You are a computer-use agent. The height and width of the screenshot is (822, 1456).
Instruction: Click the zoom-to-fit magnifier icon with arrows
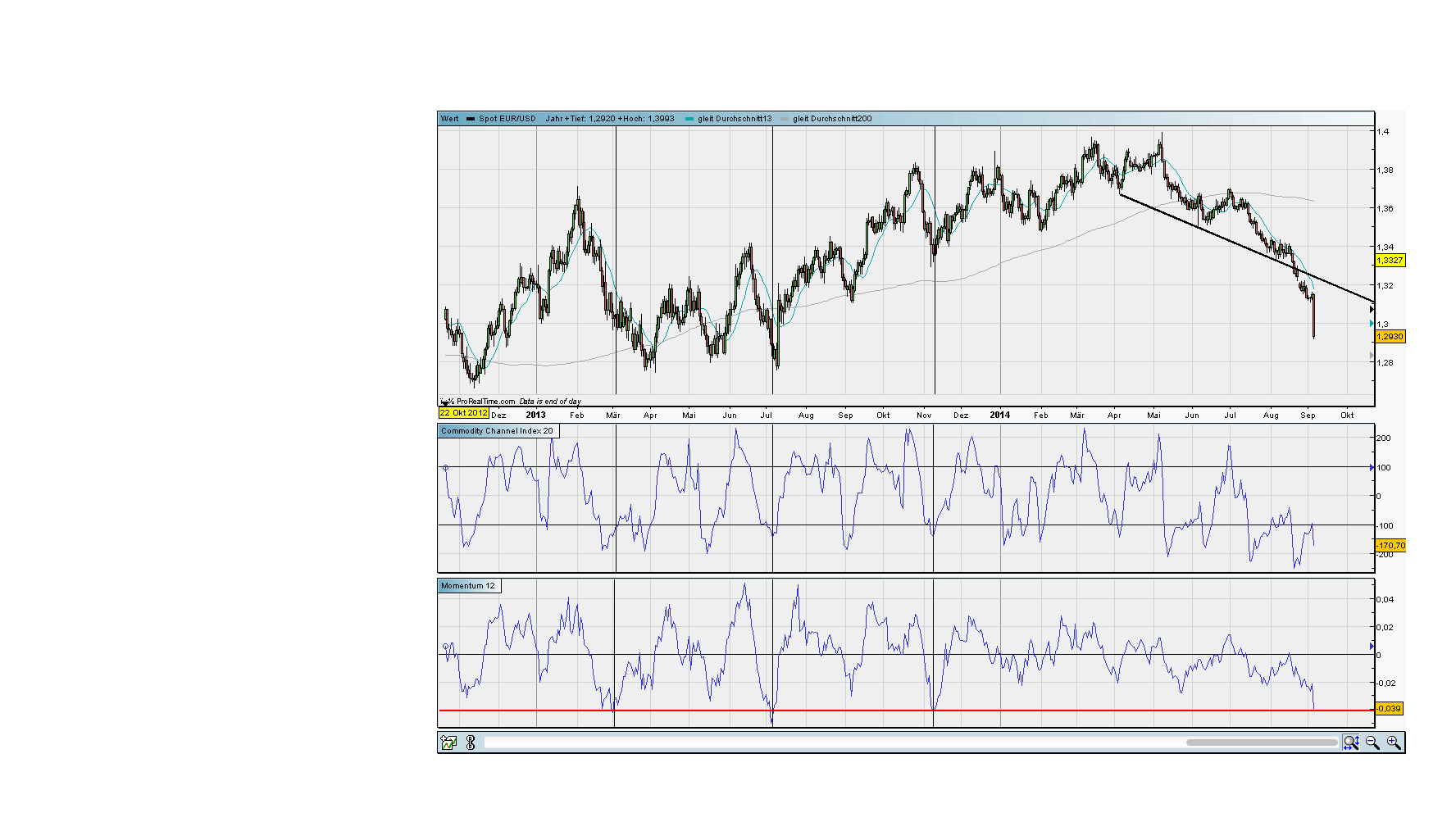[1351, 743]
